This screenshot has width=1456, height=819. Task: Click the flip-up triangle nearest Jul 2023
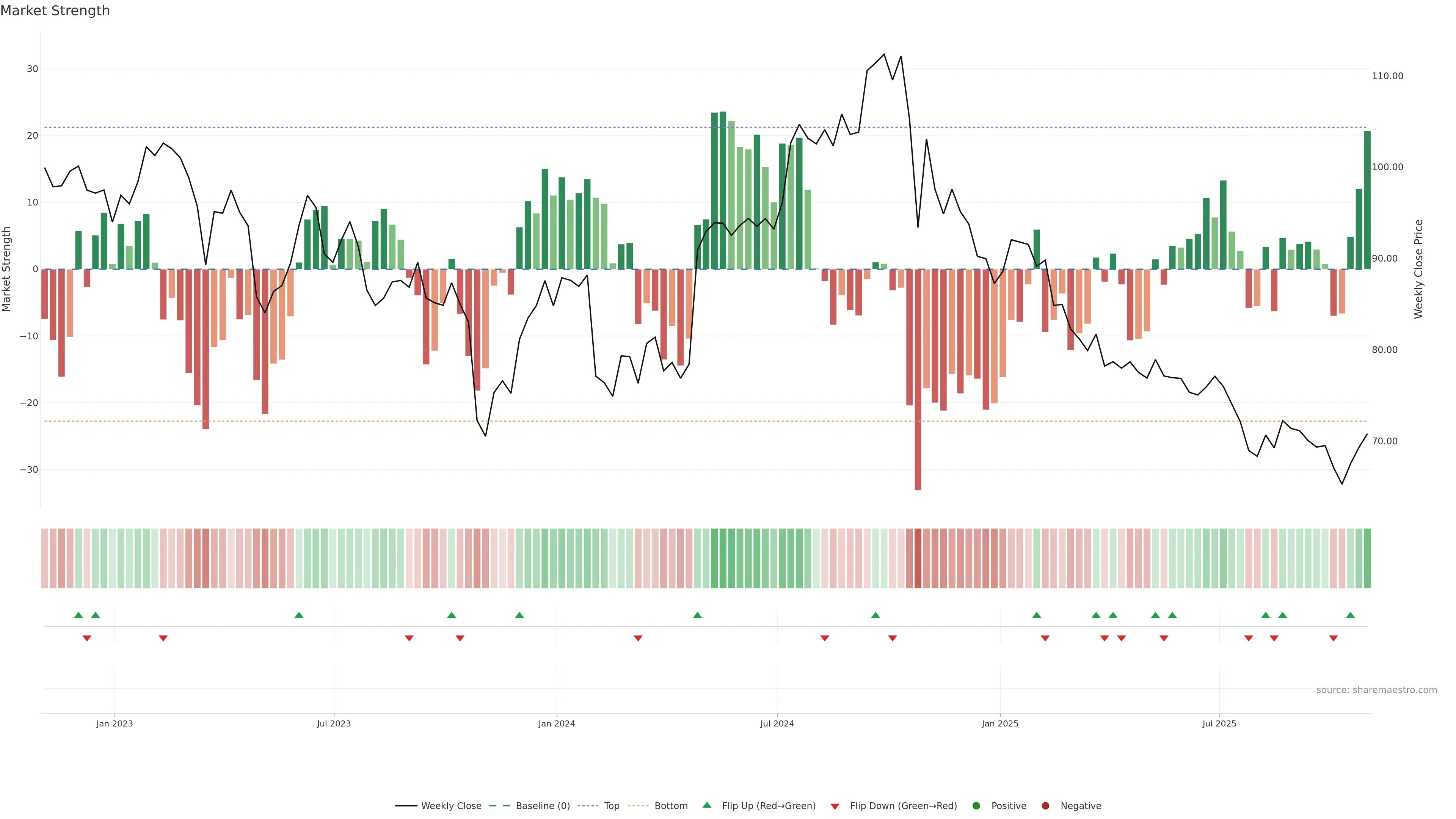pyautogui.click(x=299, y=615)
